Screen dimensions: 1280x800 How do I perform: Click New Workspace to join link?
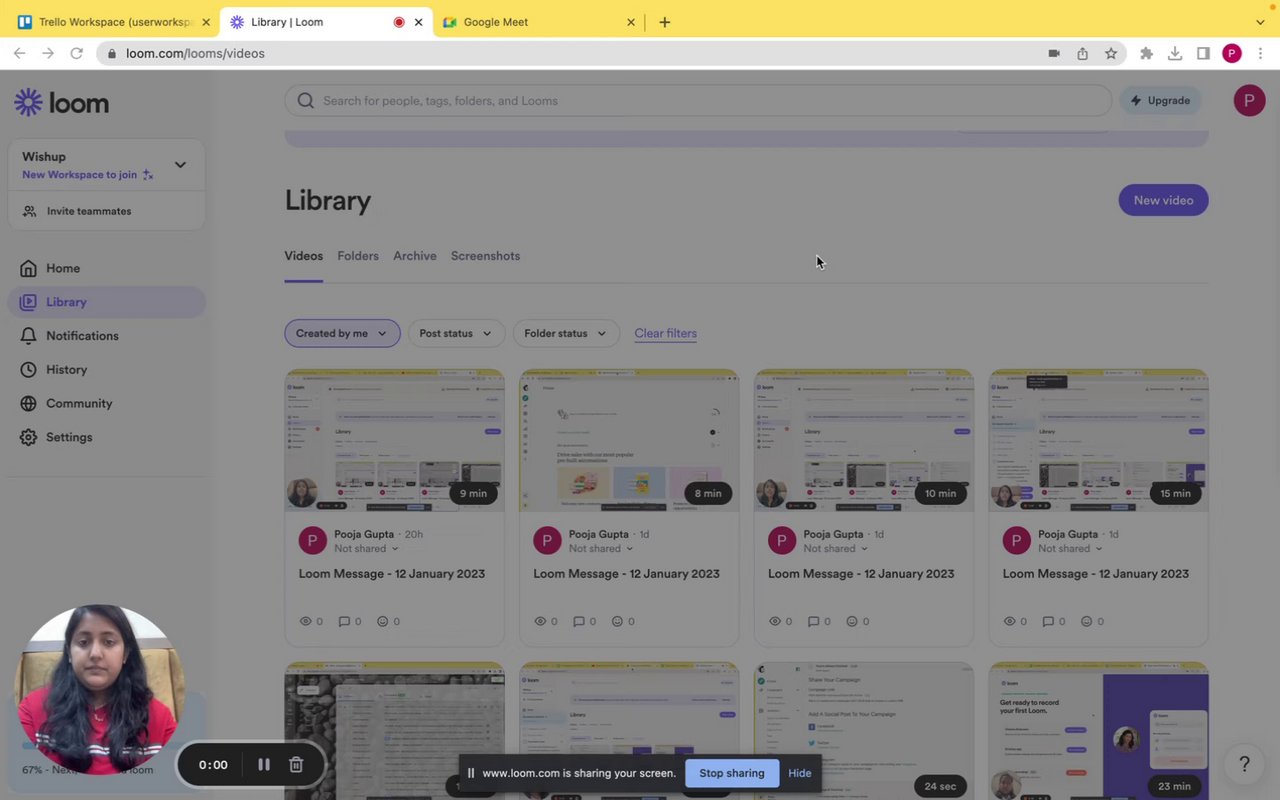coord(88,175)
